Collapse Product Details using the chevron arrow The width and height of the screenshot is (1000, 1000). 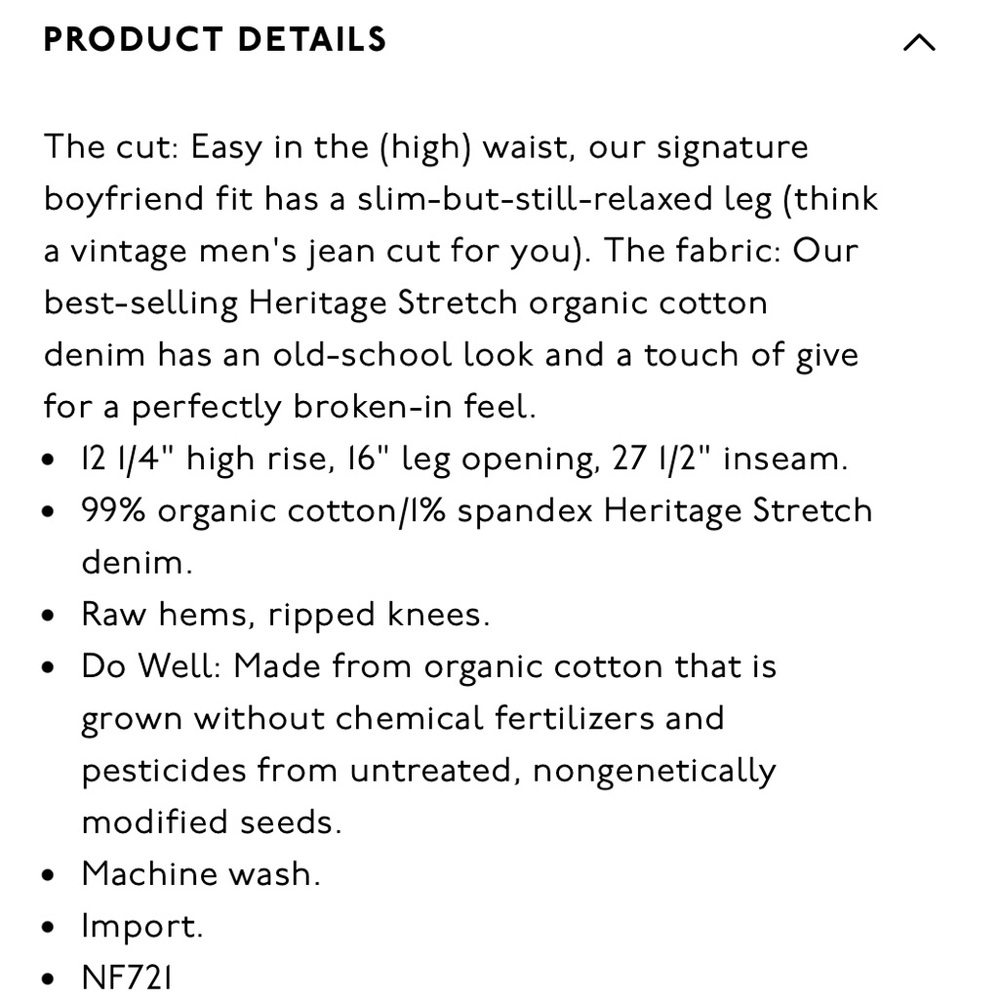pos(919,43)
